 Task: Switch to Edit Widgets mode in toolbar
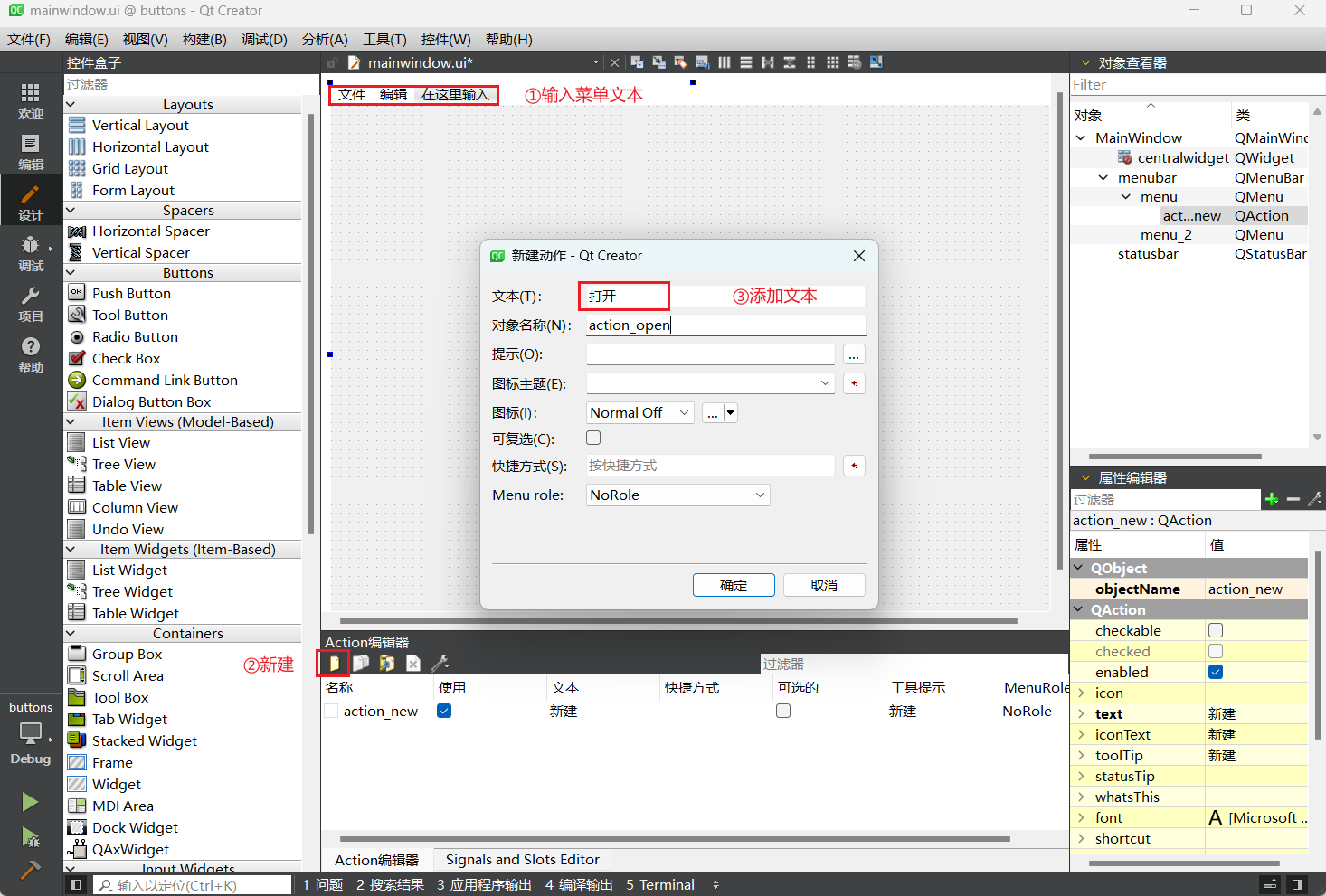point(638,62)
